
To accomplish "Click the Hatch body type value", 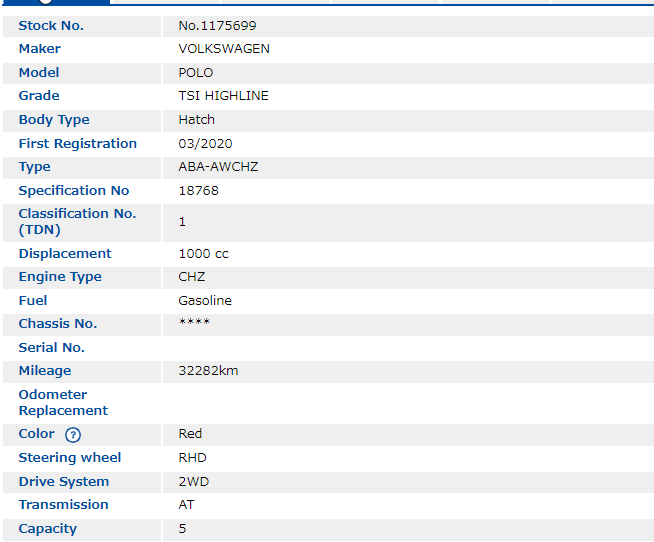I will click(x=197, y=120).
